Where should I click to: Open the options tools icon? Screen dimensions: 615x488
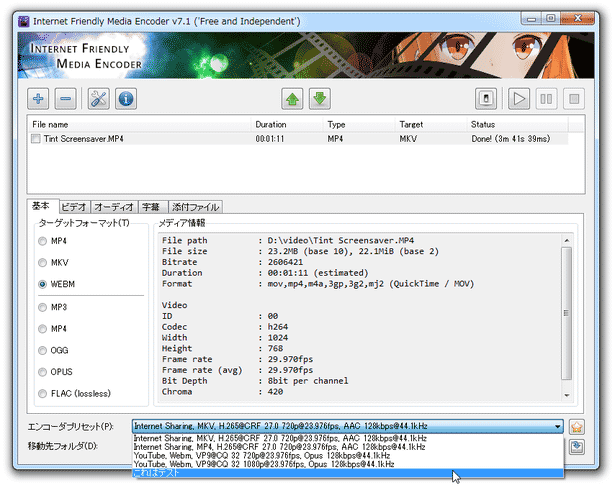click(98, 98)
